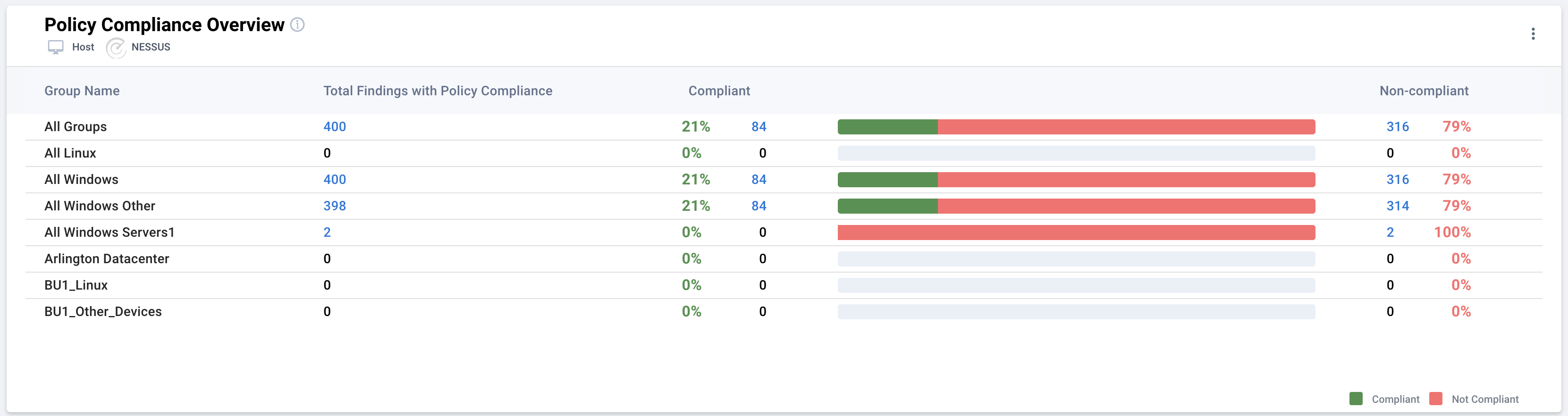This screenshot has height=416, width=1568.
Task: Click All Windows Servers1 total findings 2
Action: 327,233
